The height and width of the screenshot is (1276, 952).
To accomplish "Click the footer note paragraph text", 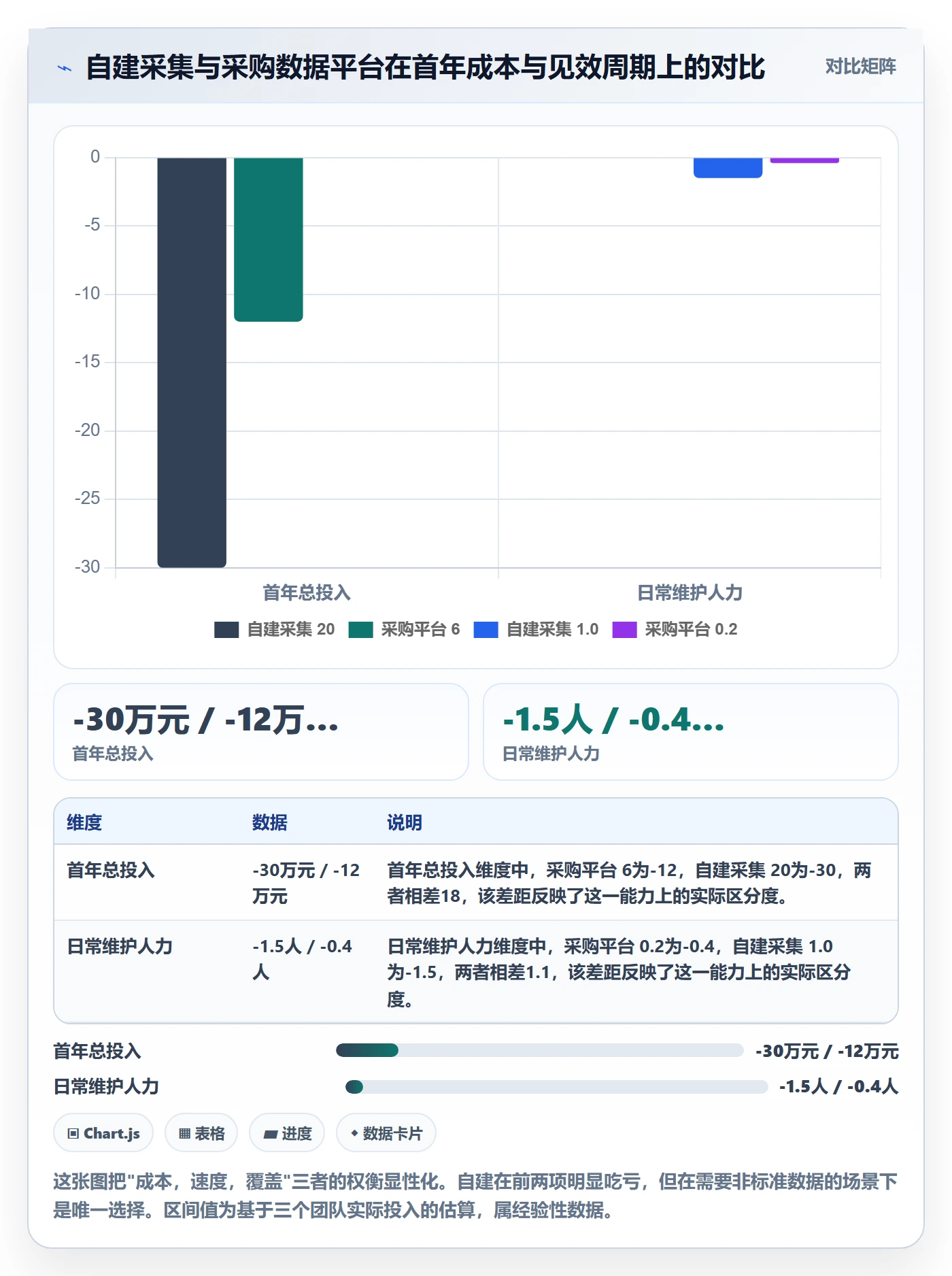I will click(x=475, y=1196).
